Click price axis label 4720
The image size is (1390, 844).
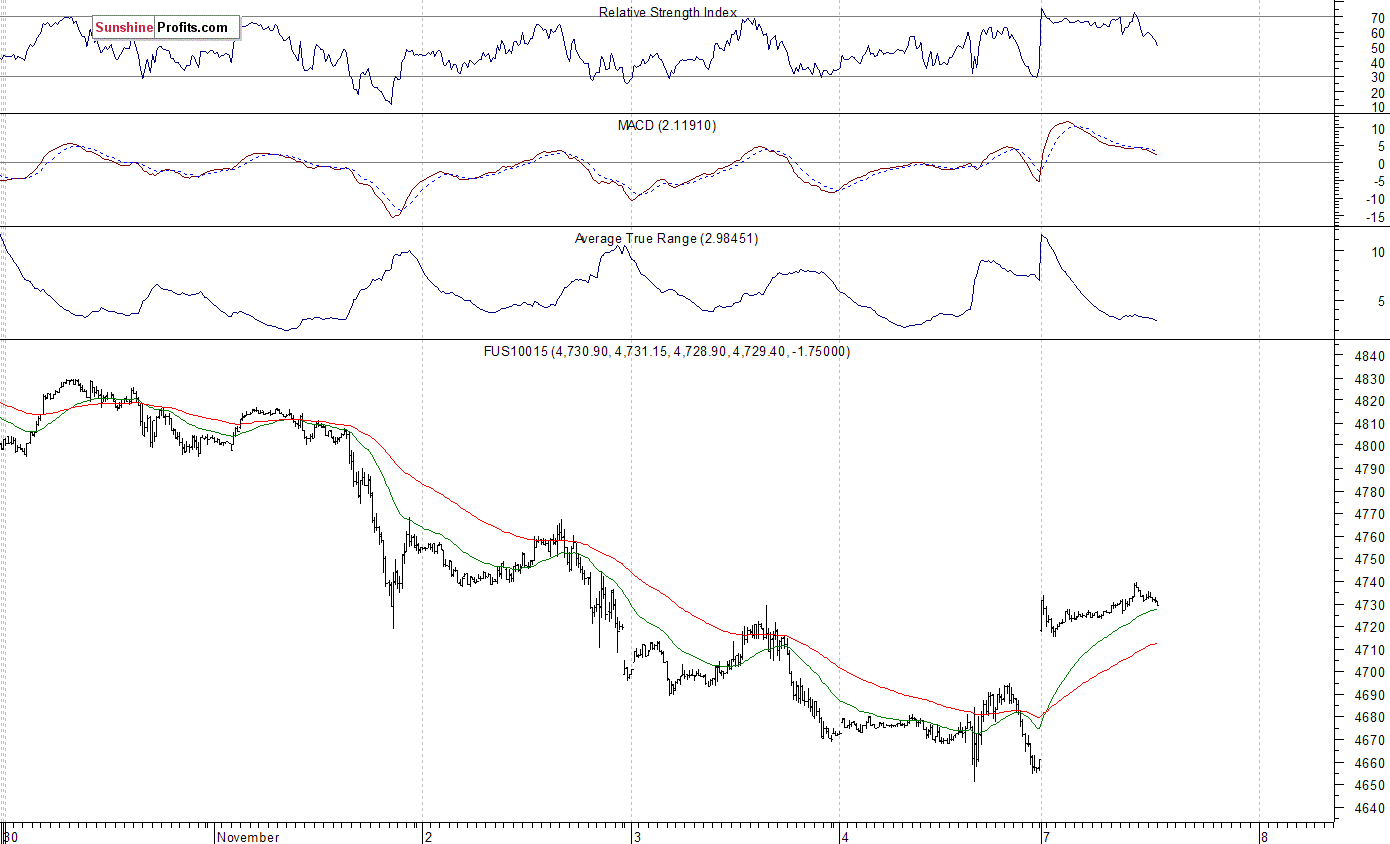pyautogui.click(x=1371, y=627)
